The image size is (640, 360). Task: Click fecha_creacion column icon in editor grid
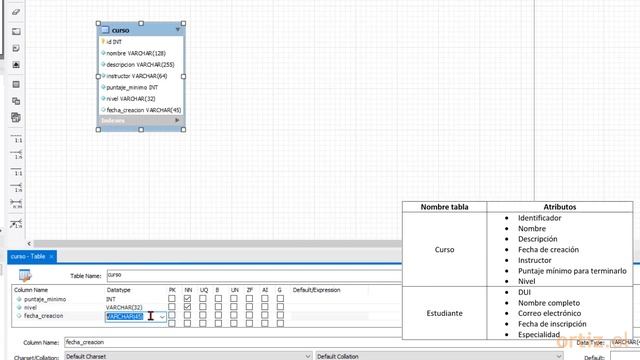[19, 316]
